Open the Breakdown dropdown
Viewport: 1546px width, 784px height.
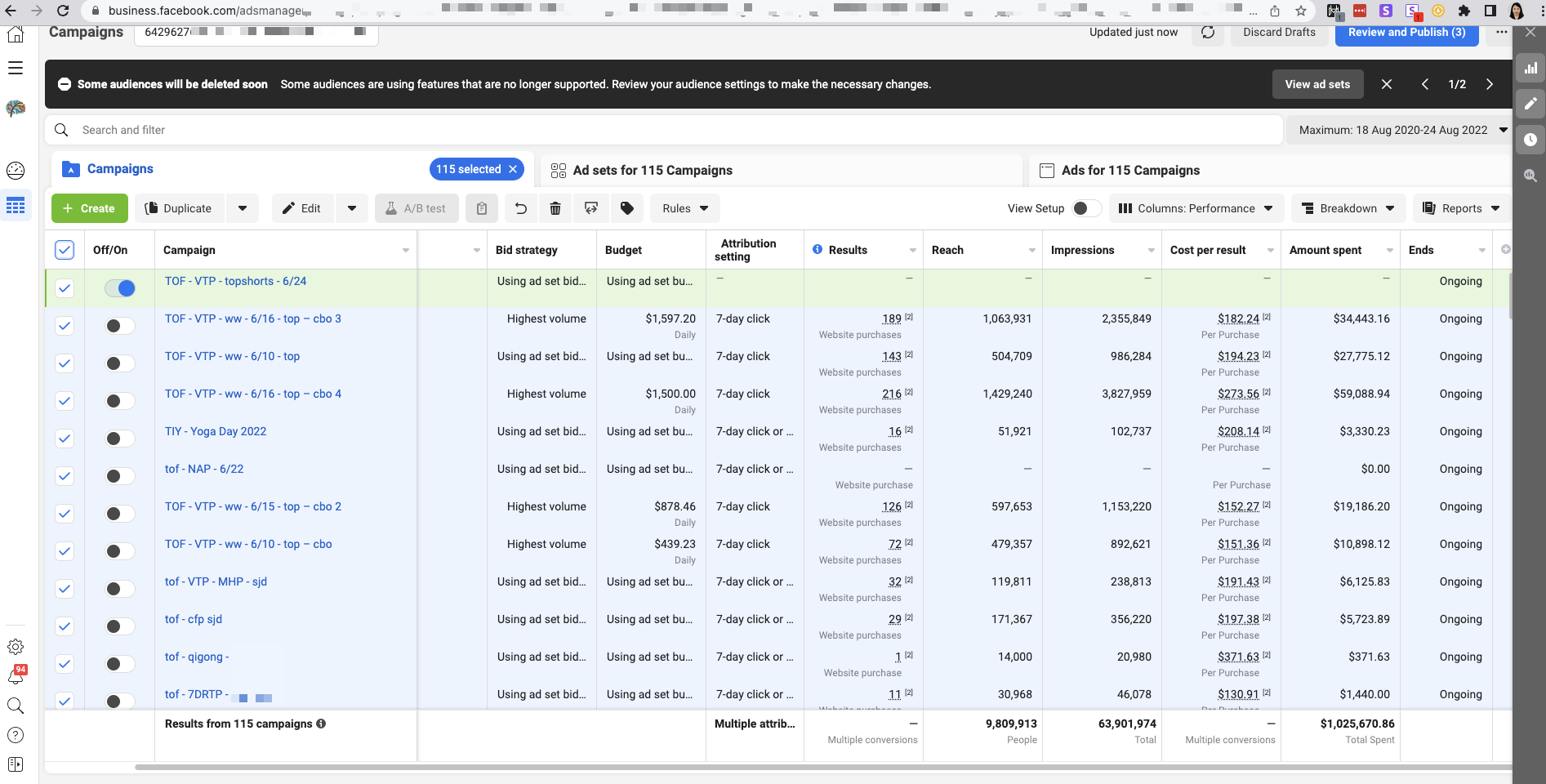[x=1348, y=208]
